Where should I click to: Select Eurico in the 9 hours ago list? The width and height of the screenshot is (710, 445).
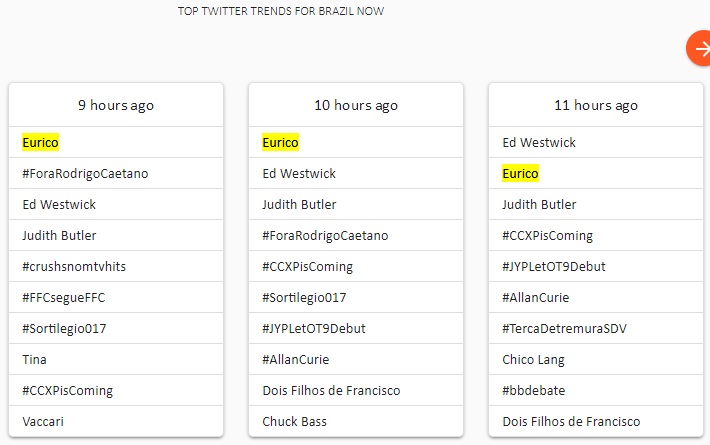(x=41, y=143)
